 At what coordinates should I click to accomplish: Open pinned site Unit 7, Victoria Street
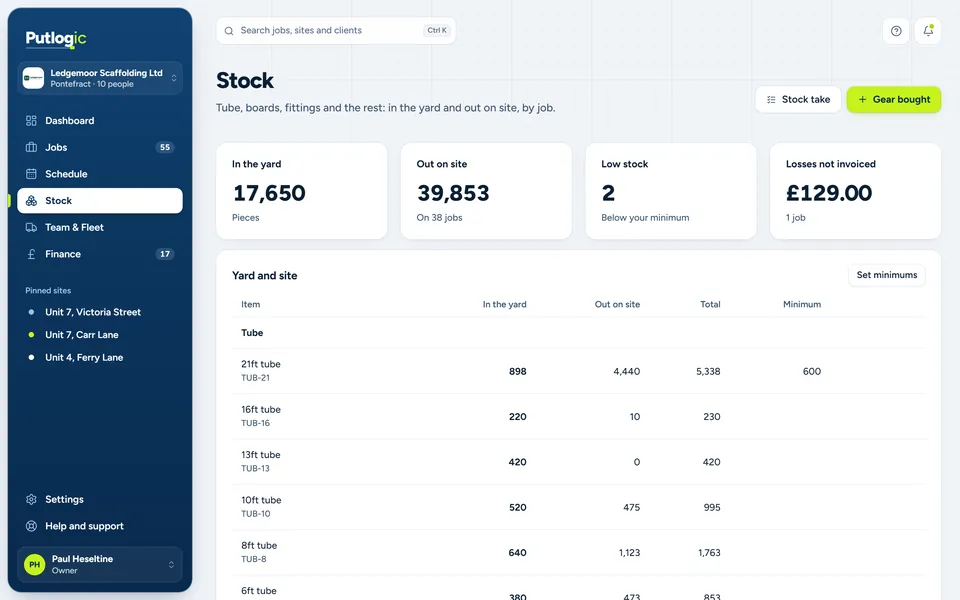pyautogui.click(x=100, y=312)
